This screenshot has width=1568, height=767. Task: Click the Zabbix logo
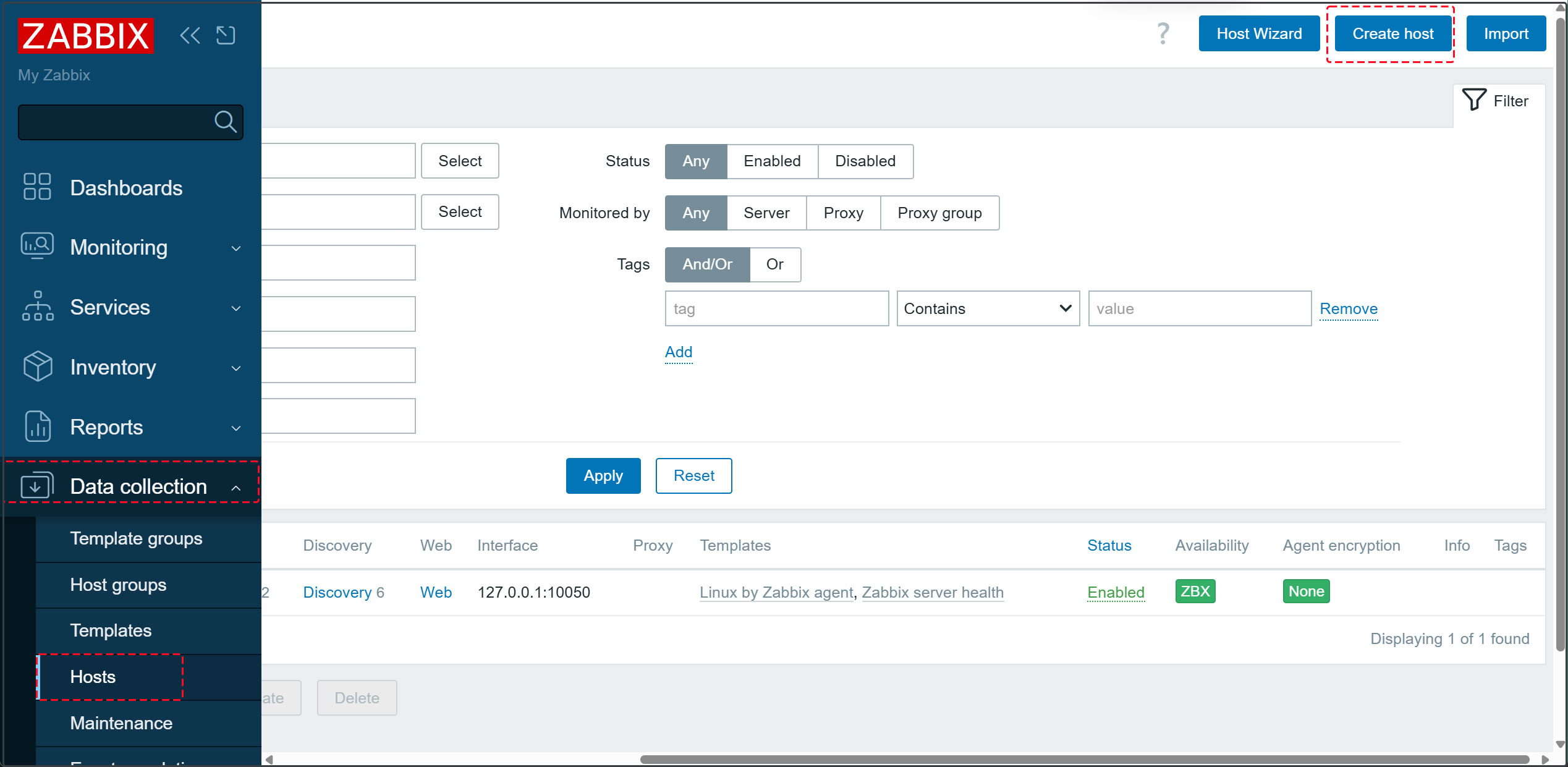point(86,36)
